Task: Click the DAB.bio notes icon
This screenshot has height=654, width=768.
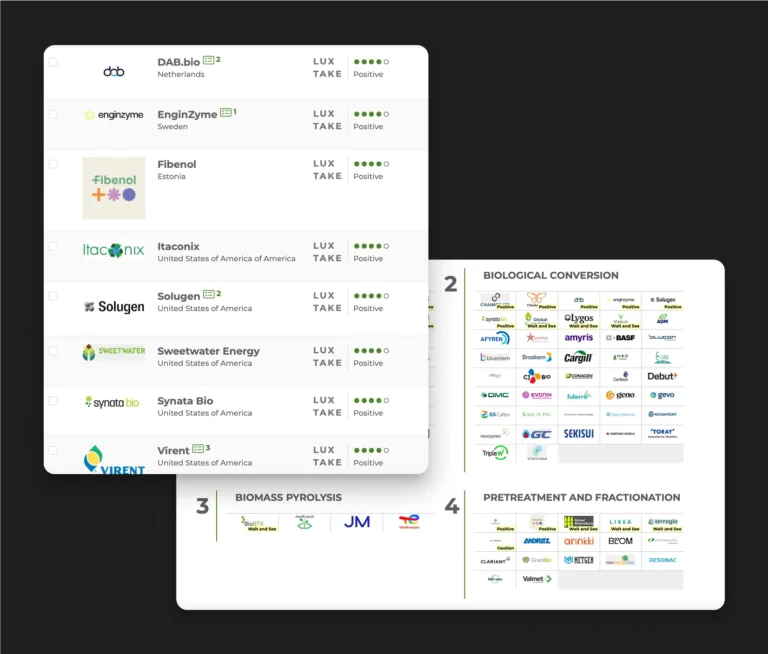Action: [x=208, y=60]
